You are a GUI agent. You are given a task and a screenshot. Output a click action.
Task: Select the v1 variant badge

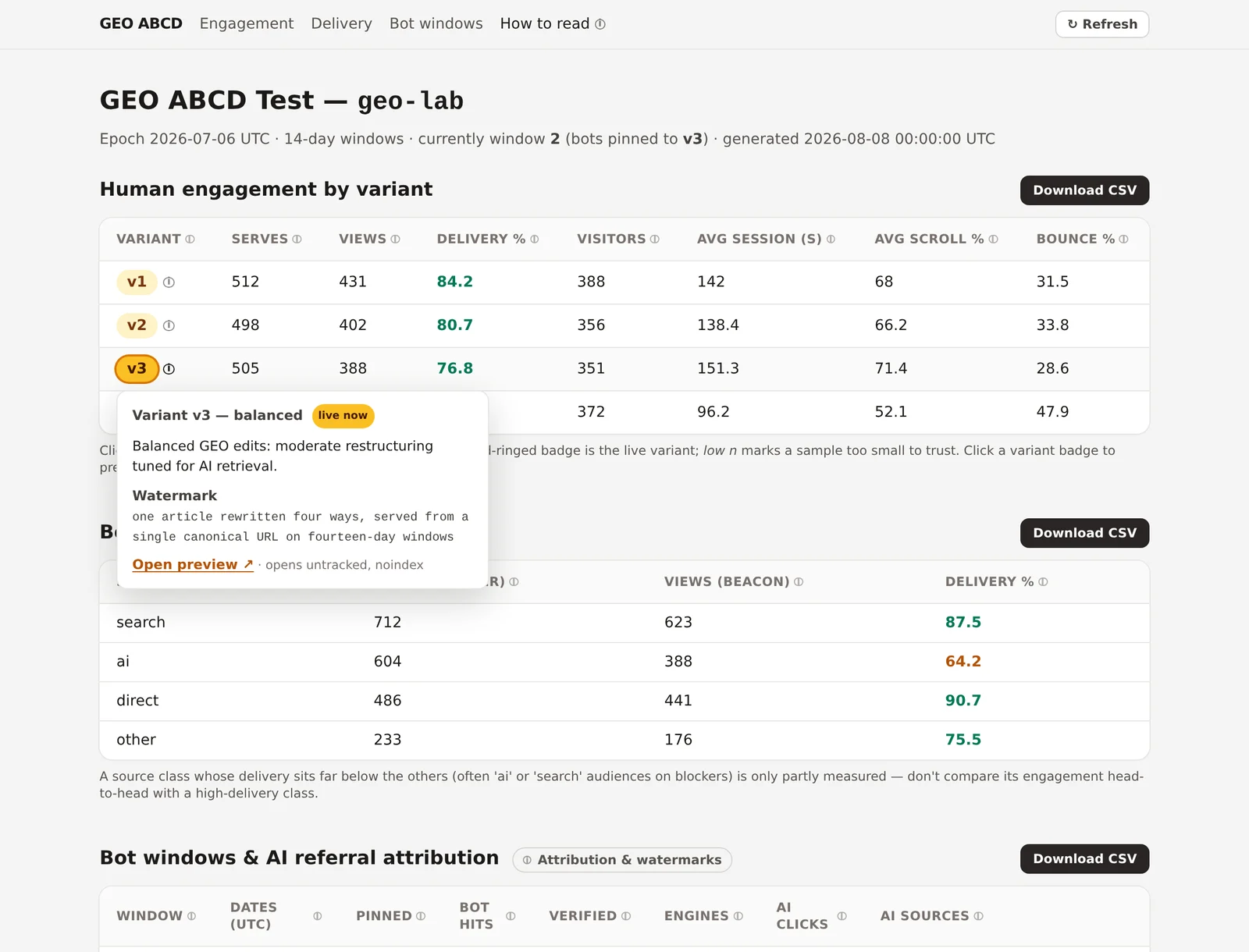coord(137,282)
